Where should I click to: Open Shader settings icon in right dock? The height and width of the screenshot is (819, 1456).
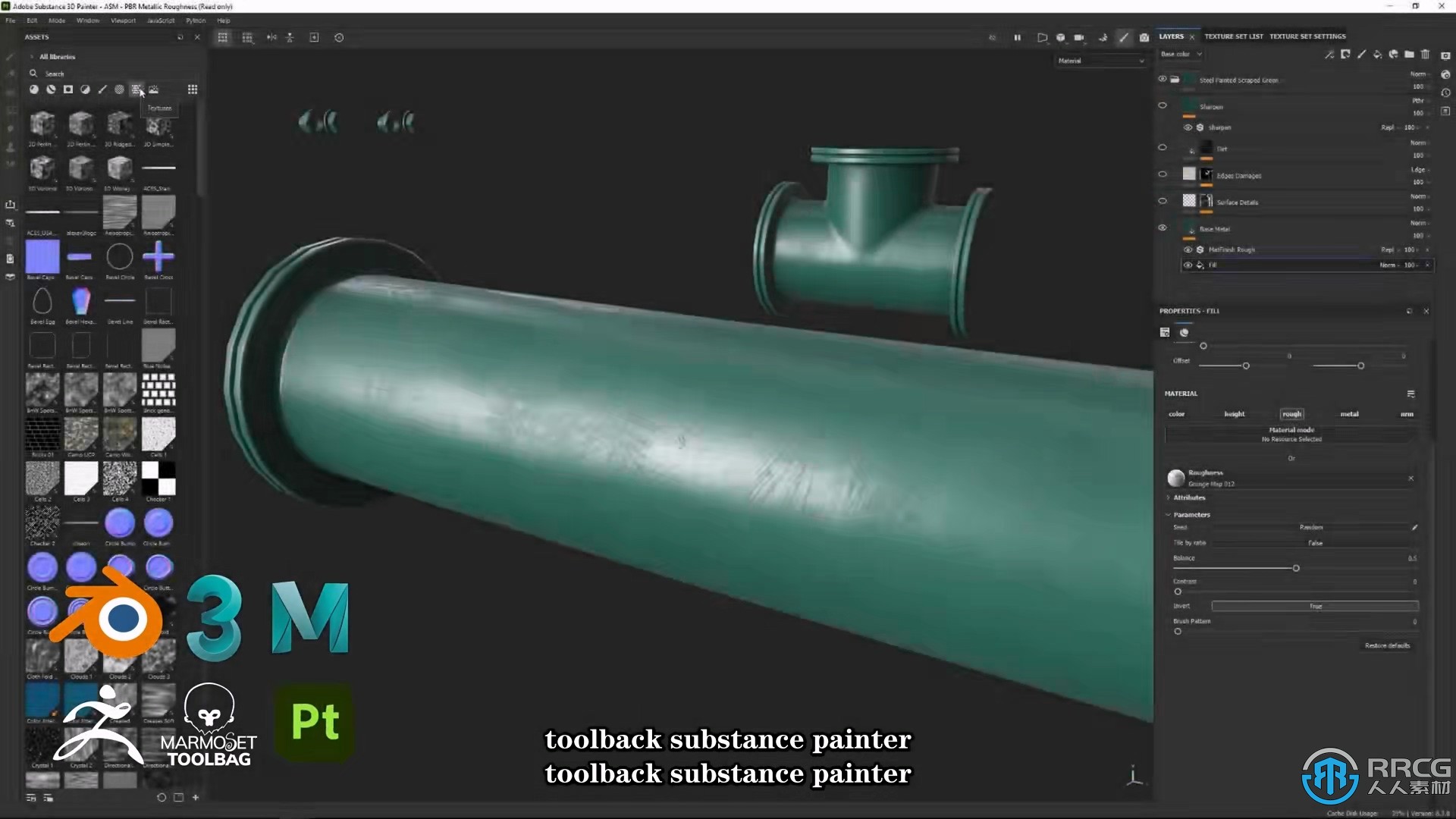click(x=1445, y=74)
